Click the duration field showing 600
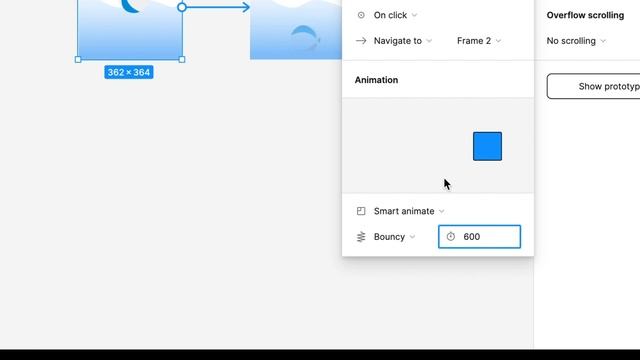This screenshot has height=360, width=640. click(479, 237)
